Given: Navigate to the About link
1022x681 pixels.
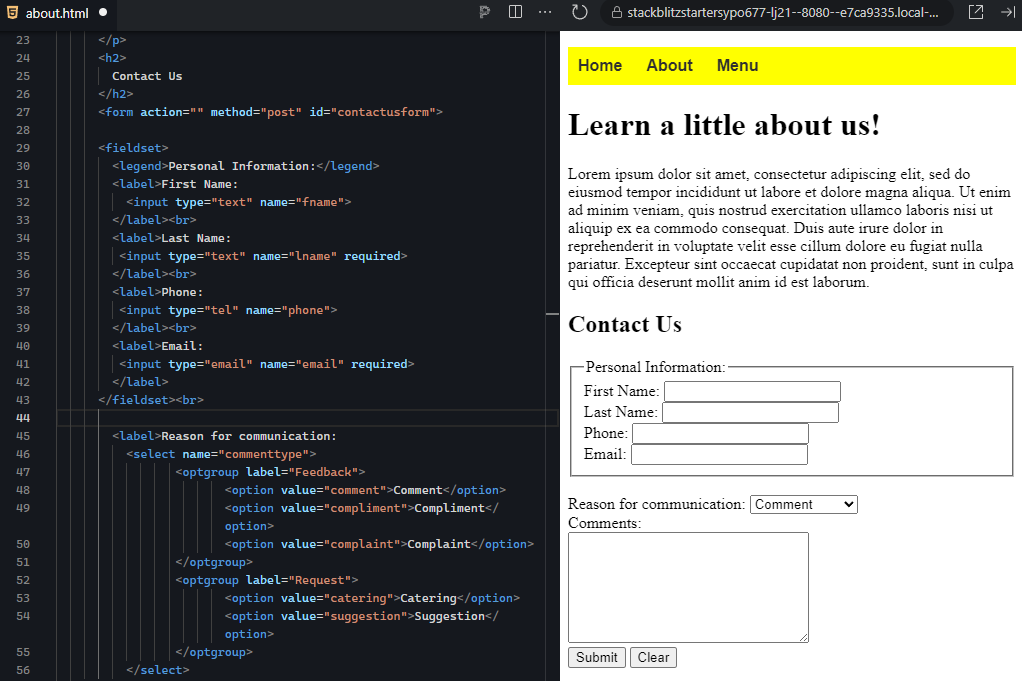Looking at the screenshot, I should point(668,65).
